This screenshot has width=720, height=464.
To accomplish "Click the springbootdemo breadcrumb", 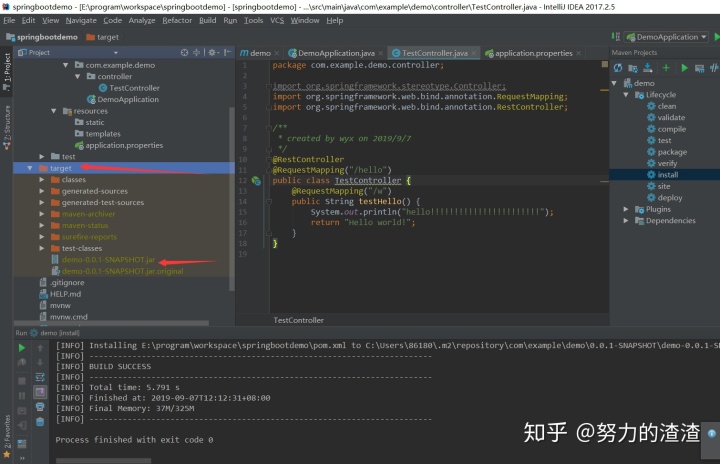I will click(42, 37).
